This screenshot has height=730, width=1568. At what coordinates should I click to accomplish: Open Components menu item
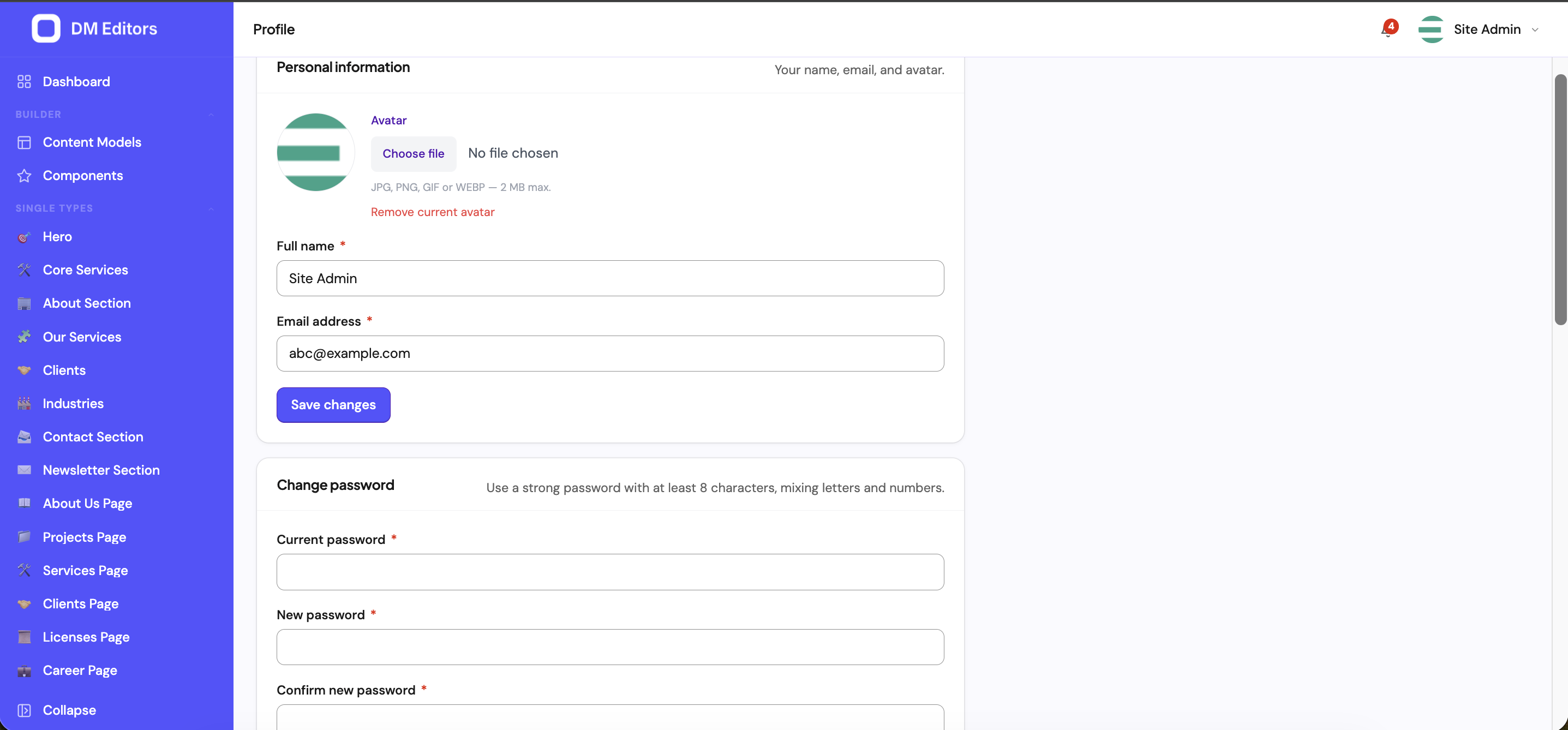(x=117, y=176)
